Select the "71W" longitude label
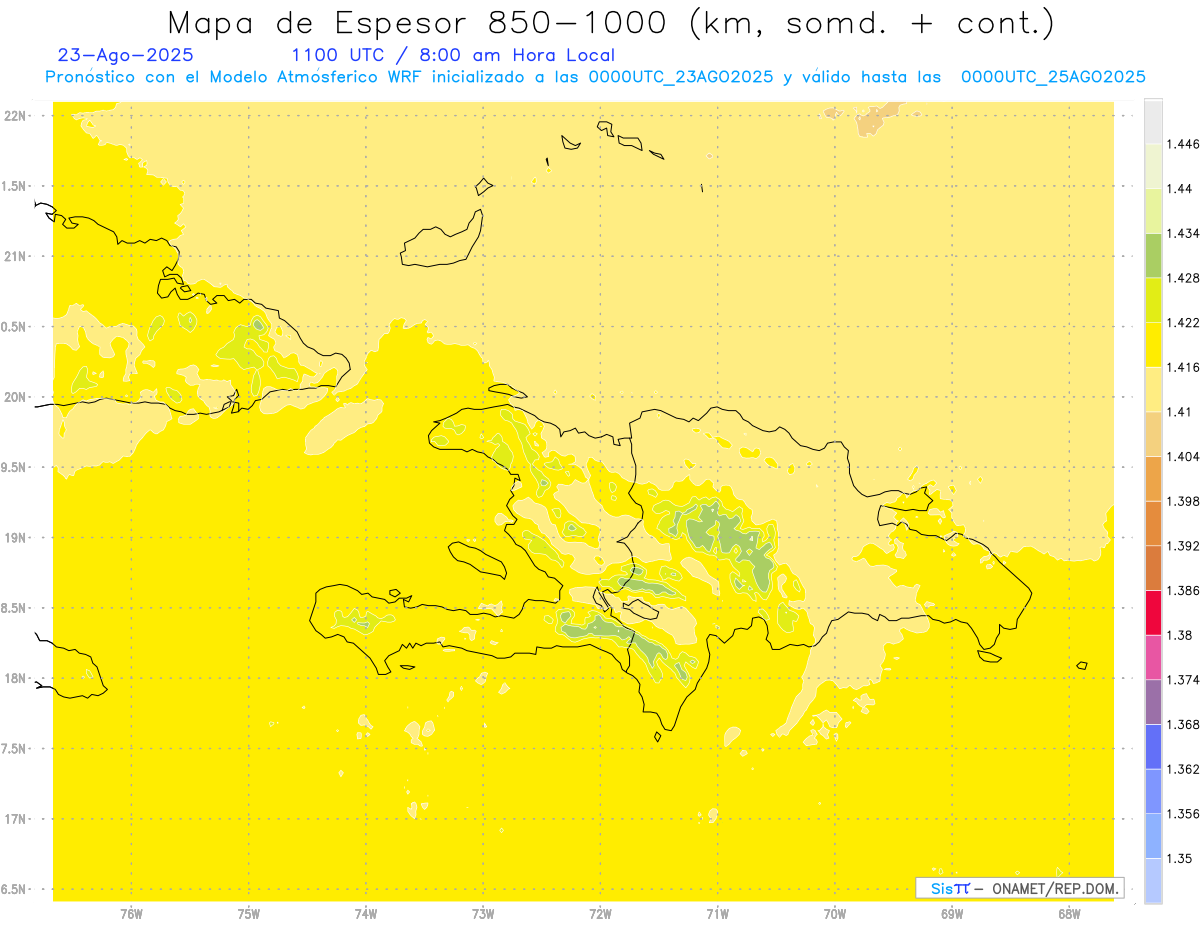This screenshot has height=927, width=1200. point(717,914)
